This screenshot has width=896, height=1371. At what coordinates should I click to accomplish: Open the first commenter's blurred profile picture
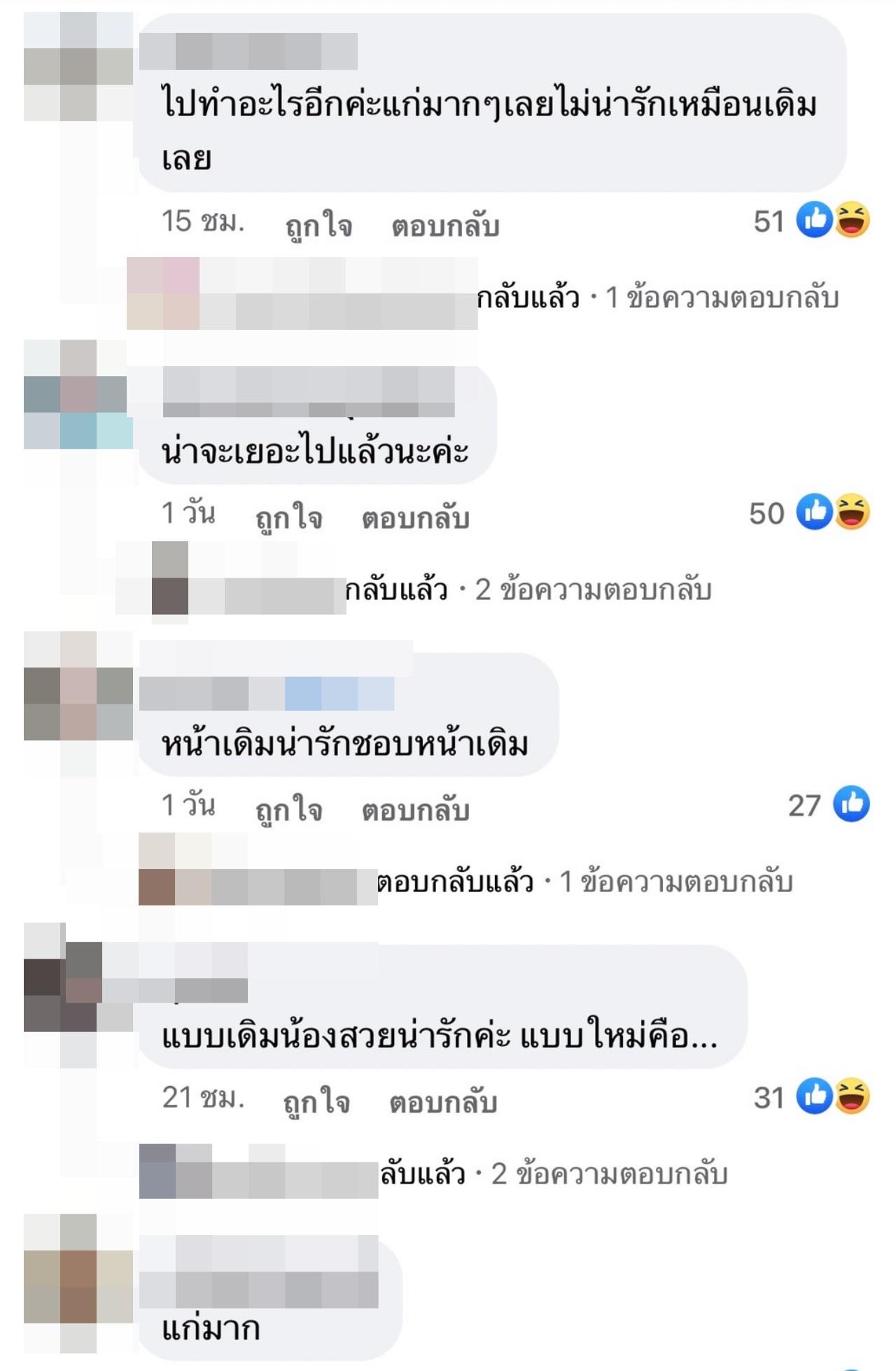78,67
